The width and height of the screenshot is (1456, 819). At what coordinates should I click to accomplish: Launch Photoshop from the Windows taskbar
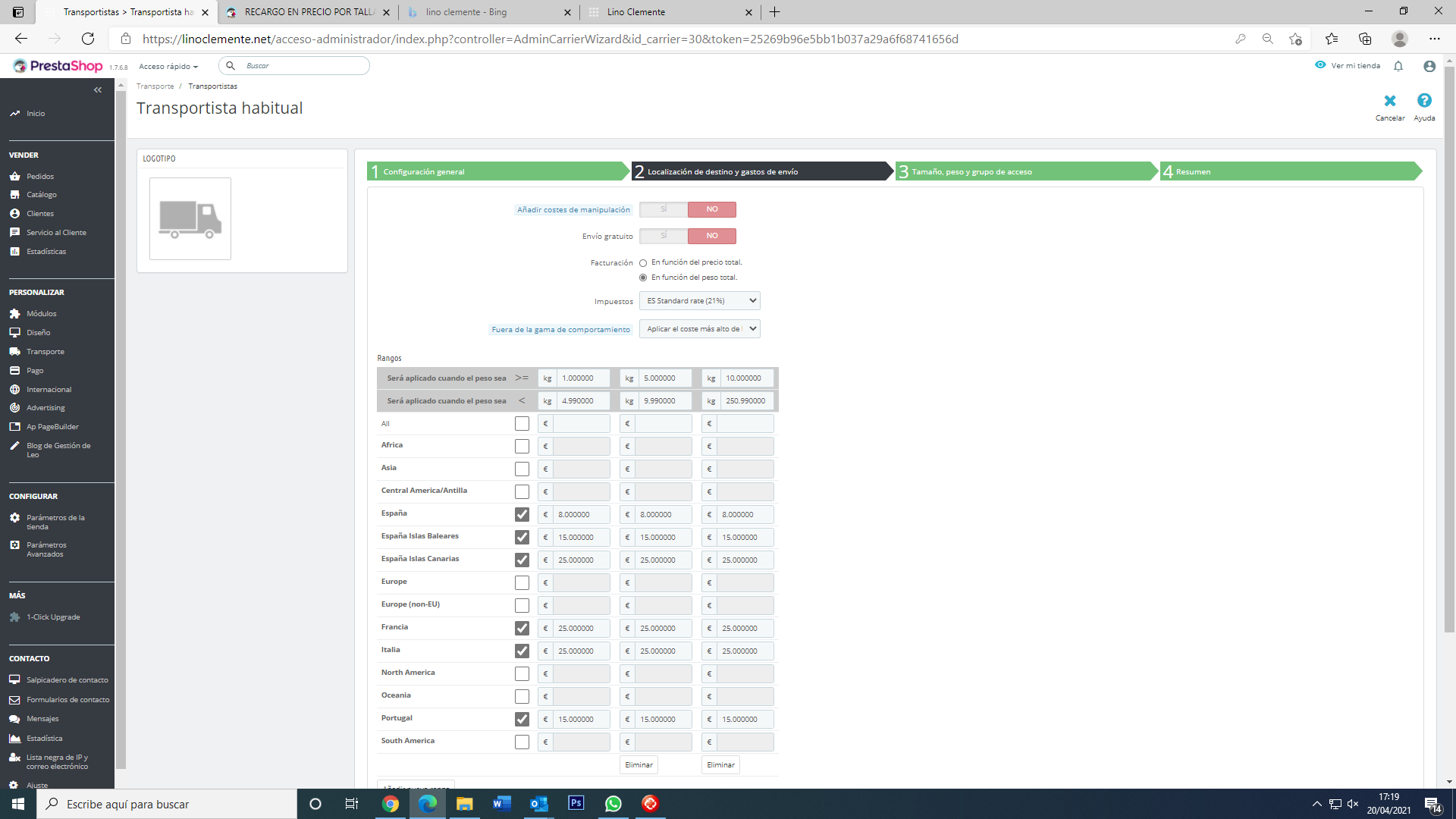[576, 803]
